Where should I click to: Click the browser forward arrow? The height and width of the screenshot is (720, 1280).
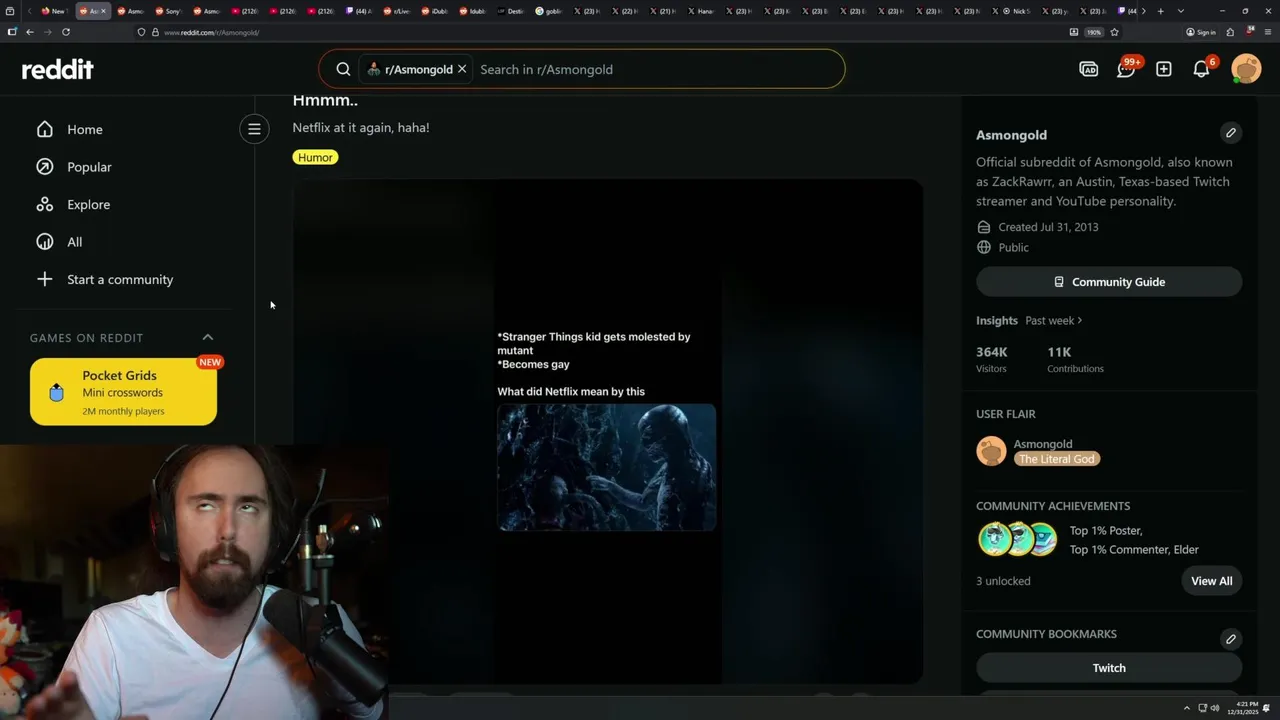[48, 32]
